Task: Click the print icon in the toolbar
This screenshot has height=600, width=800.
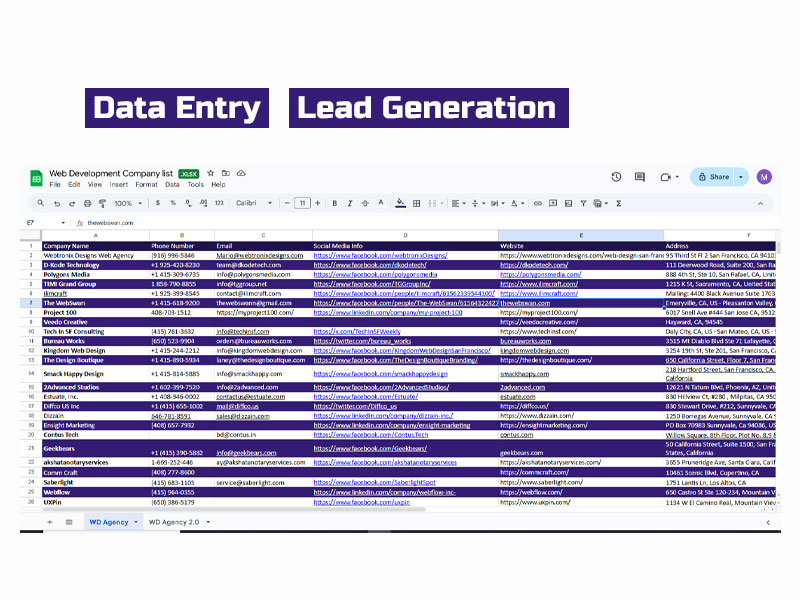Action: 85,203
